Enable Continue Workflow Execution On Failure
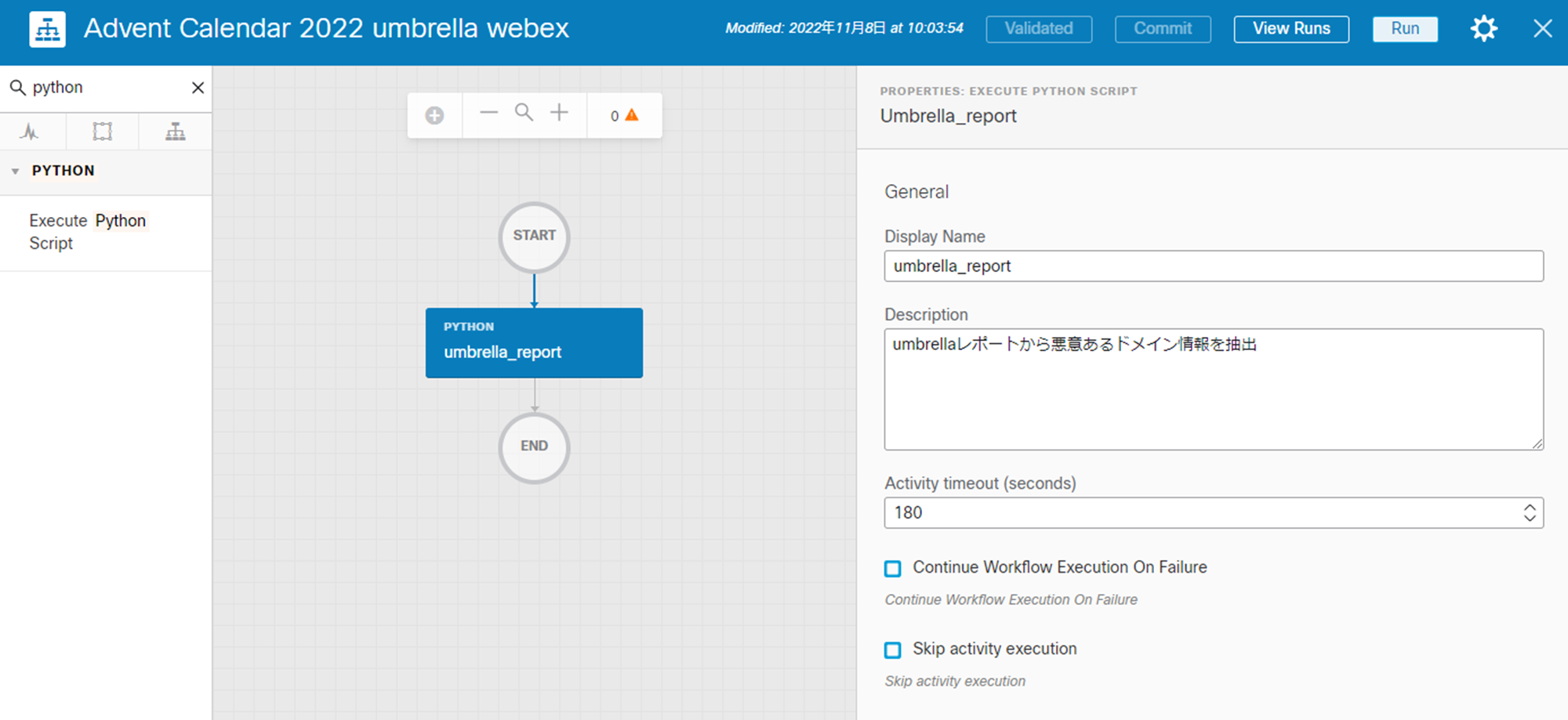Image resolution: width=1568 pixels, height=720 pixels. (893, 569)
